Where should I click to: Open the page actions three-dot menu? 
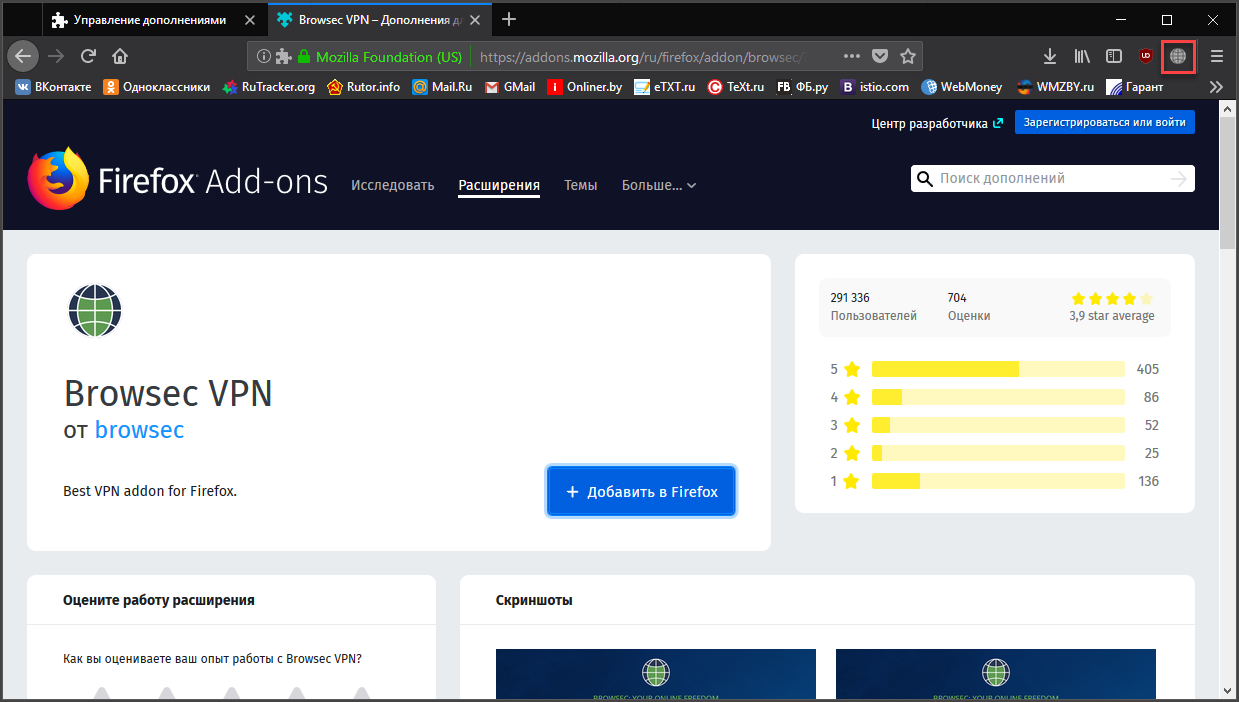pos(852,56)
